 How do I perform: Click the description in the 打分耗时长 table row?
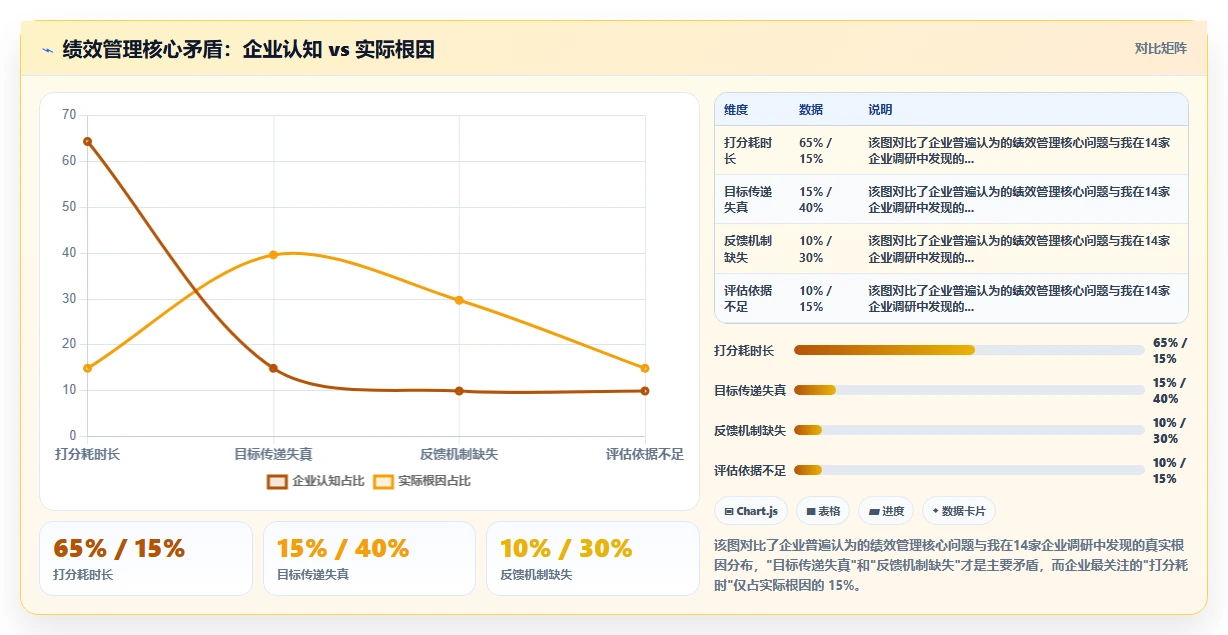pos(1019,151)
